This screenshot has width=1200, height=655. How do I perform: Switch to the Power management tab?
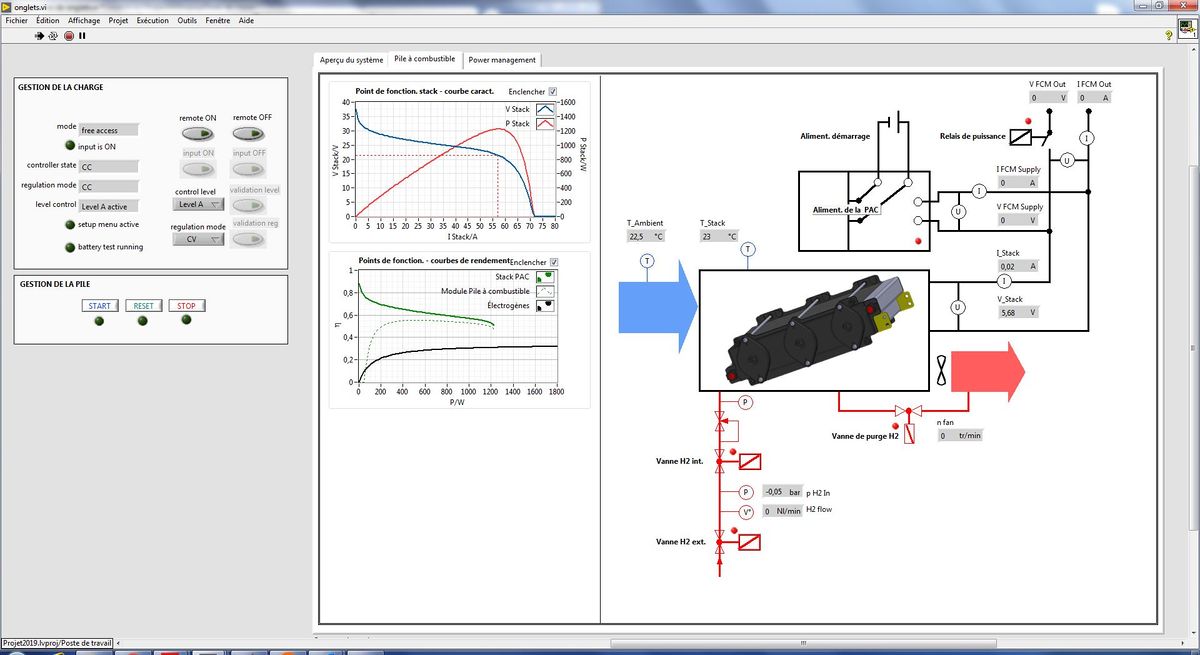tap(502, 60)
